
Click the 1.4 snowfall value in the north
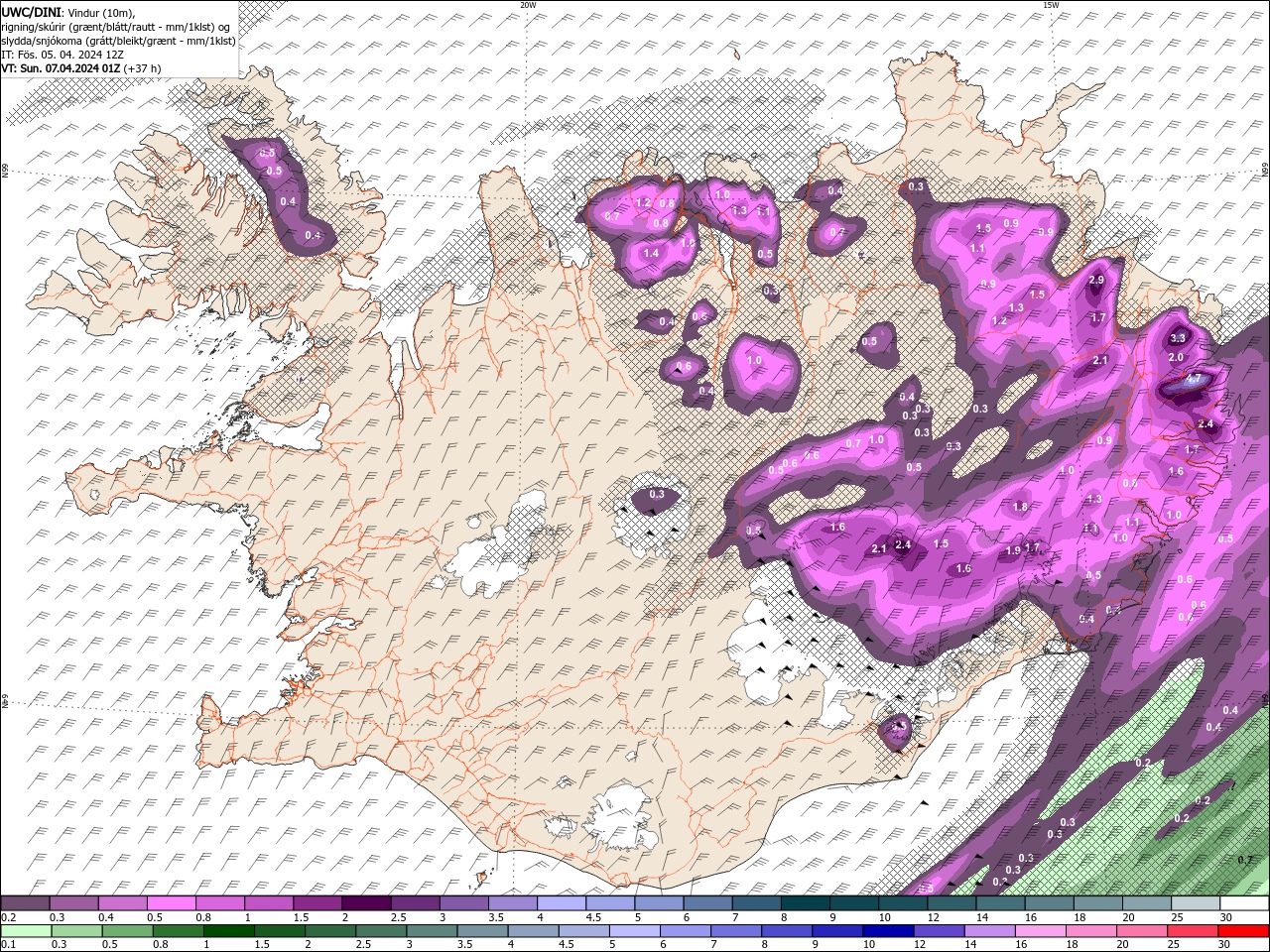651,254
